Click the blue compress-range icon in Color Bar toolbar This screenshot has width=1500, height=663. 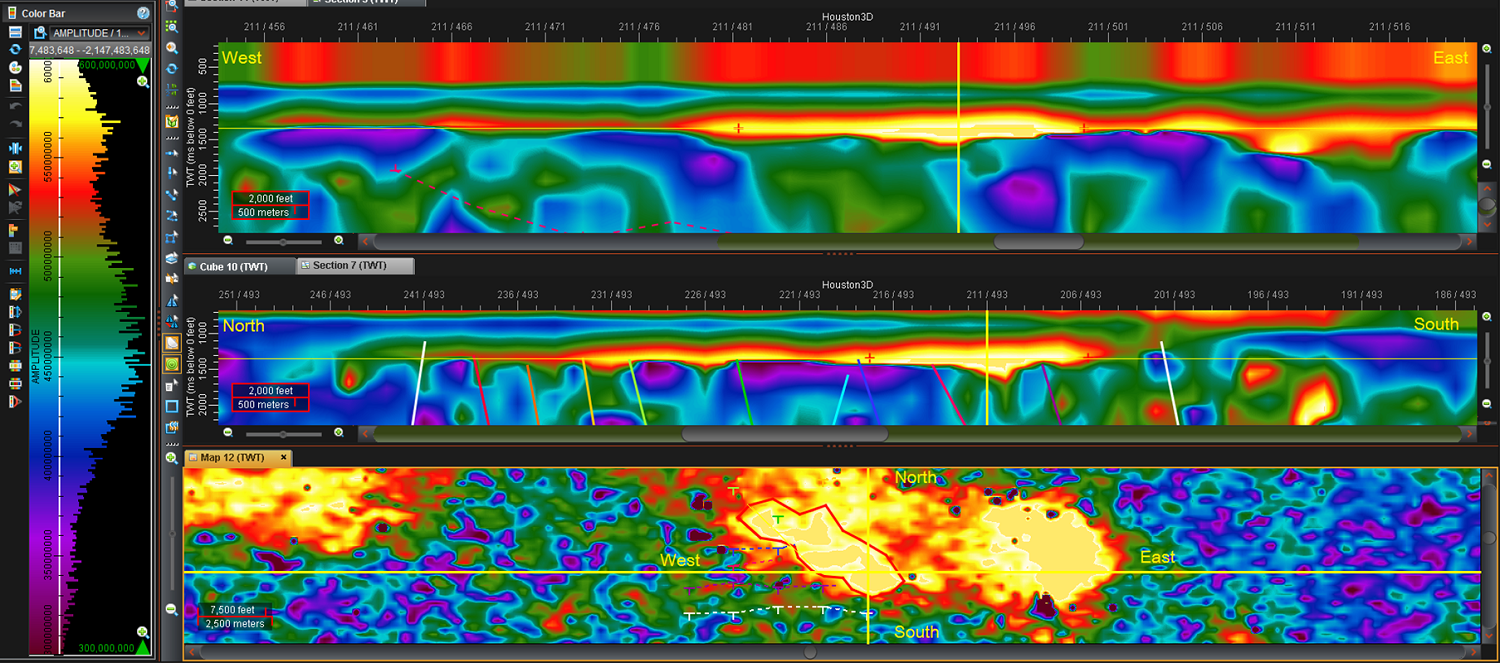pyautogui.click(x=15, y=148)
